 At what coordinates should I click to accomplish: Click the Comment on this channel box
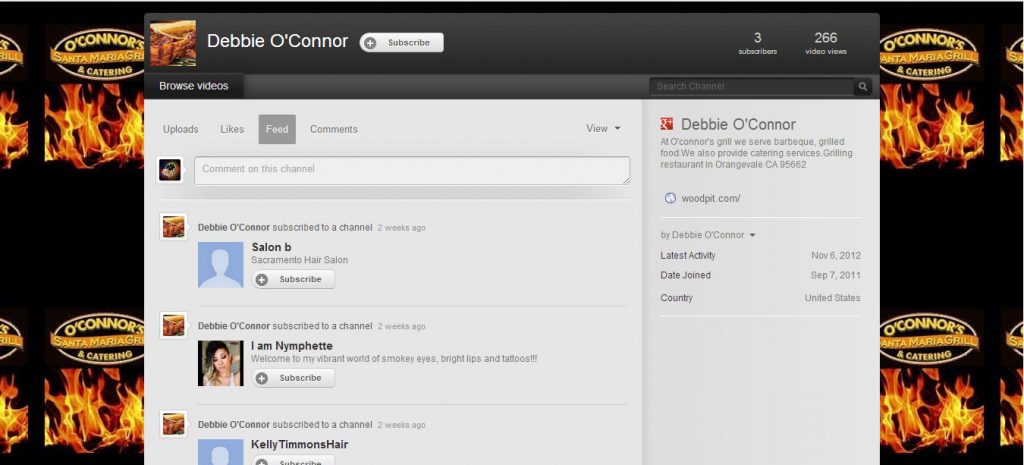click(412, 170)
